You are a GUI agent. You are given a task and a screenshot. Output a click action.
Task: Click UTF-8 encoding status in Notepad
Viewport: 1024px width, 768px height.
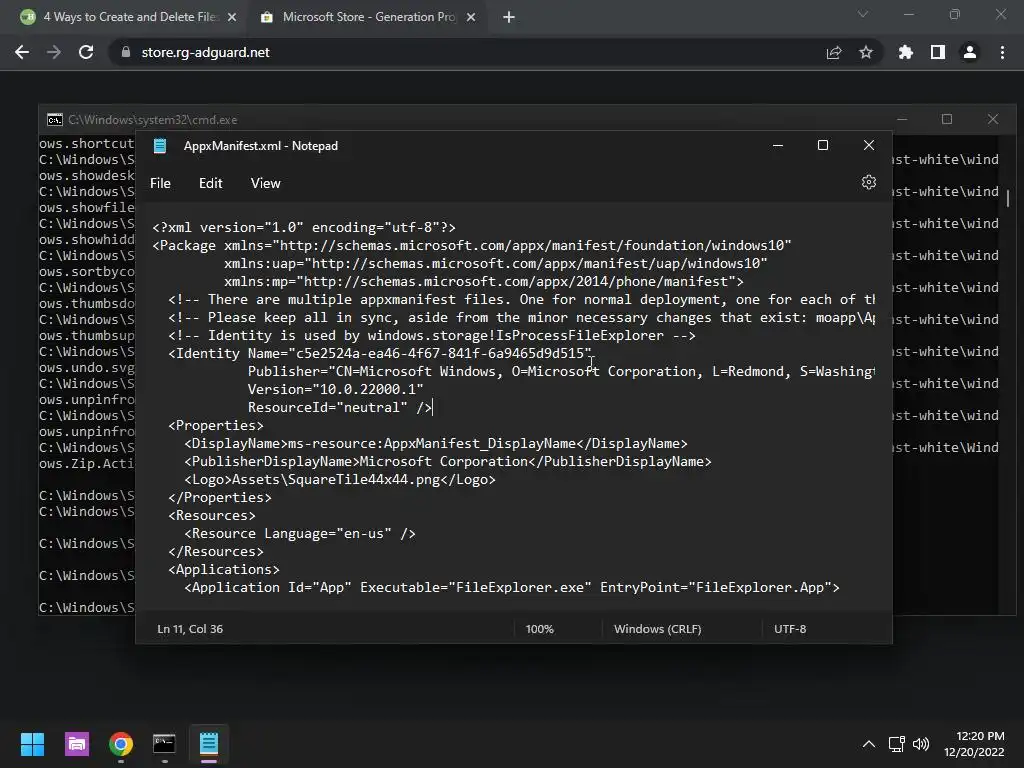coord(790,629)
